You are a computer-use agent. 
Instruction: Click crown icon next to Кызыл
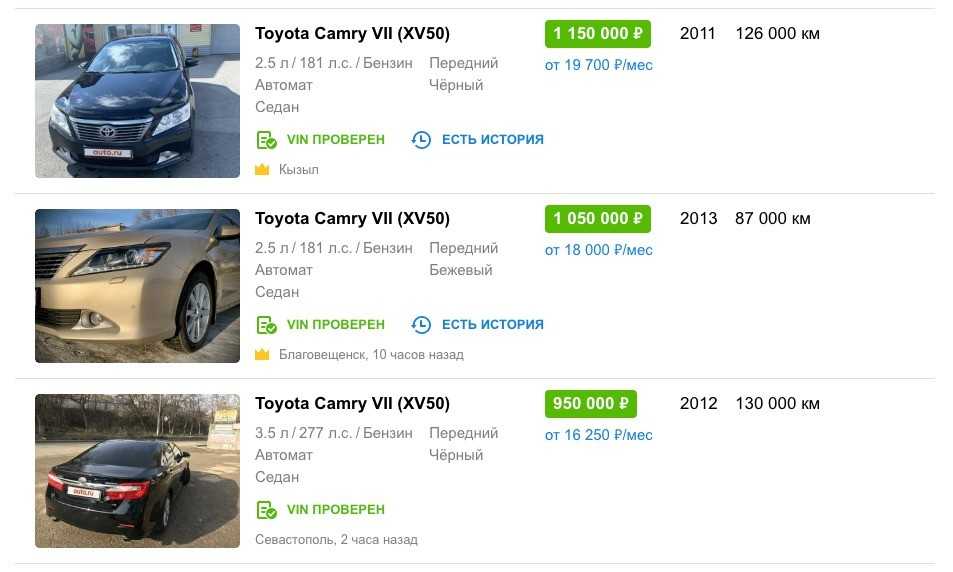tap(262, 170)
